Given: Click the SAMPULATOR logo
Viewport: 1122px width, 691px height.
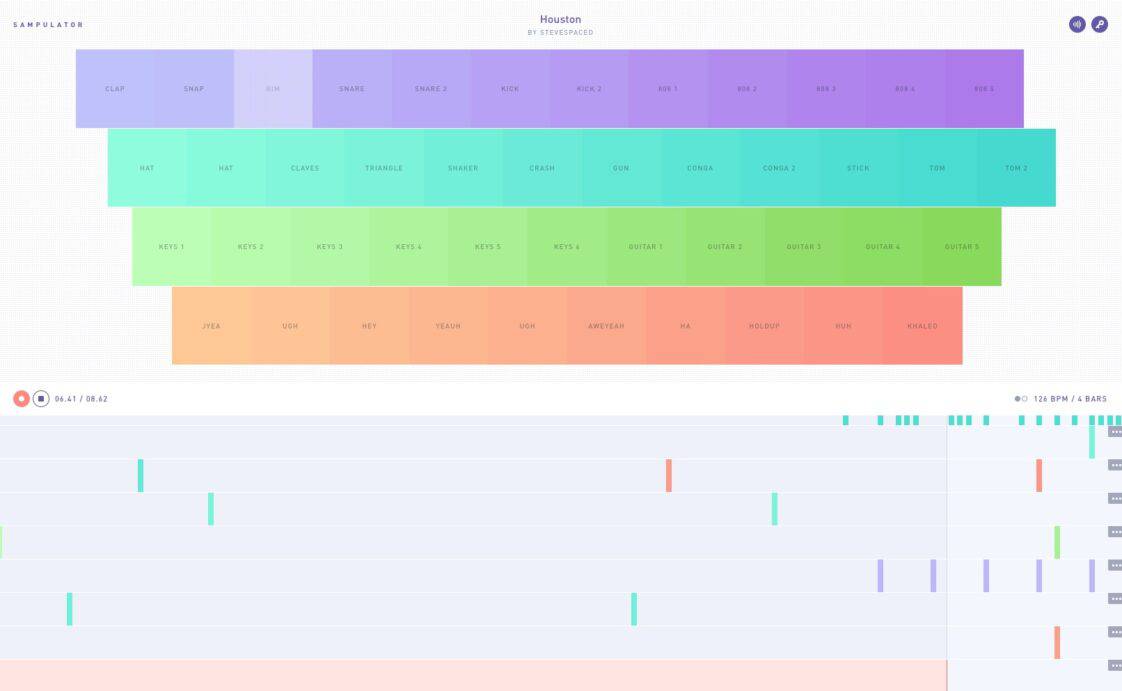Looking at the screenshot, I should [x=47, y=24].
